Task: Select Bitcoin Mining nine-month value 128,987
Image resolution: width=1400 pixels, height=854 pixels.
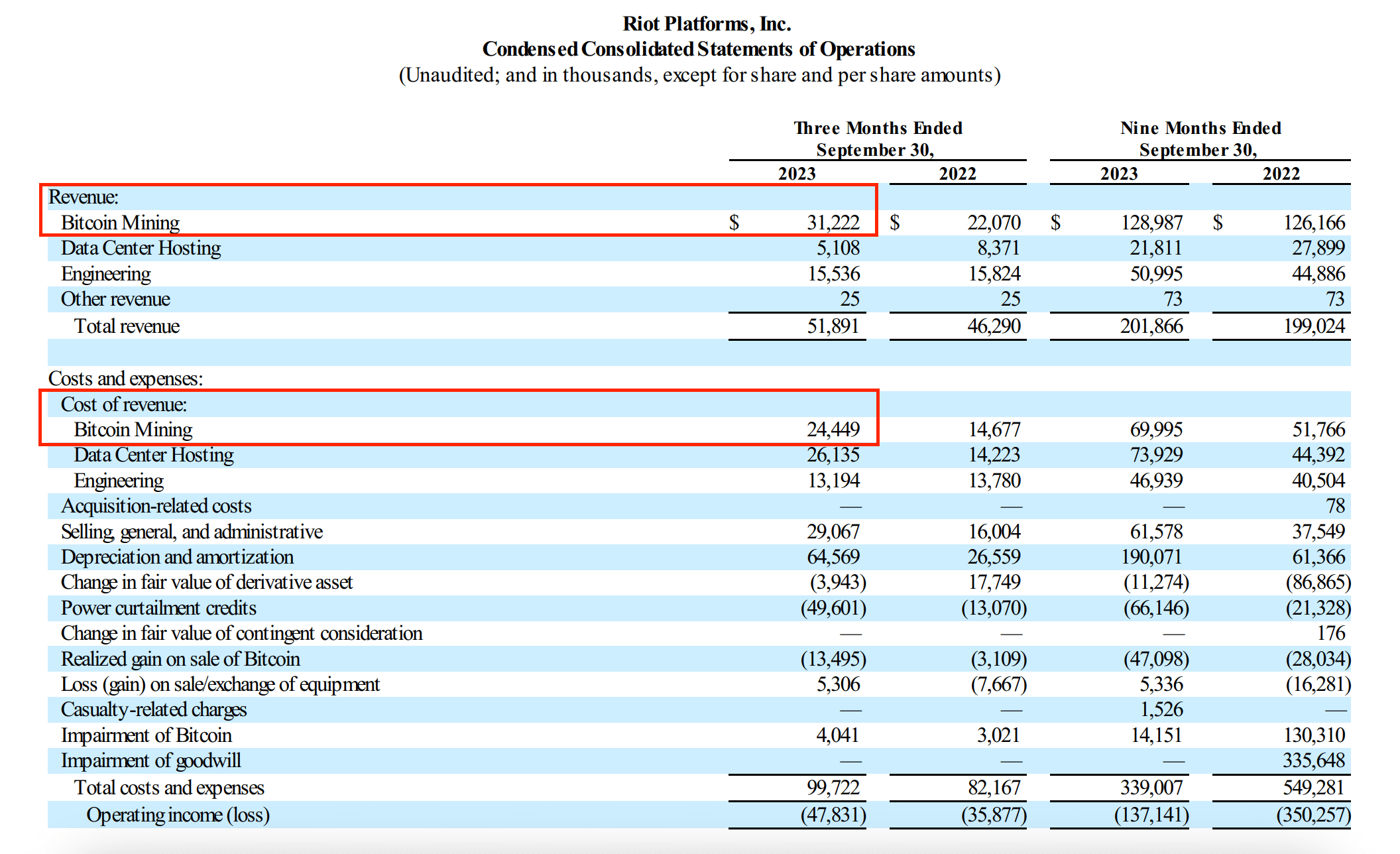Action: 1151,223
